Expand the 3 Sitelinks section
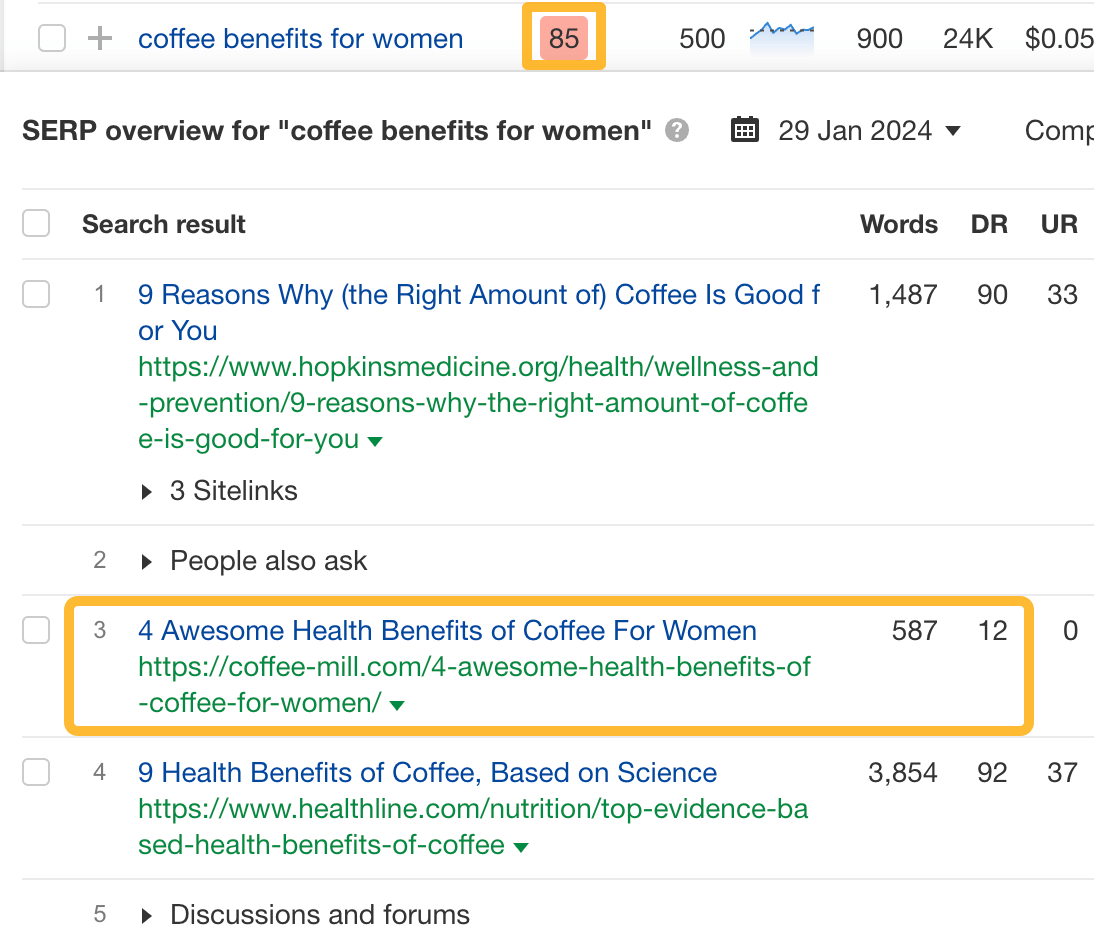Viewport: 1094px width, 940px height. point(146,491)
